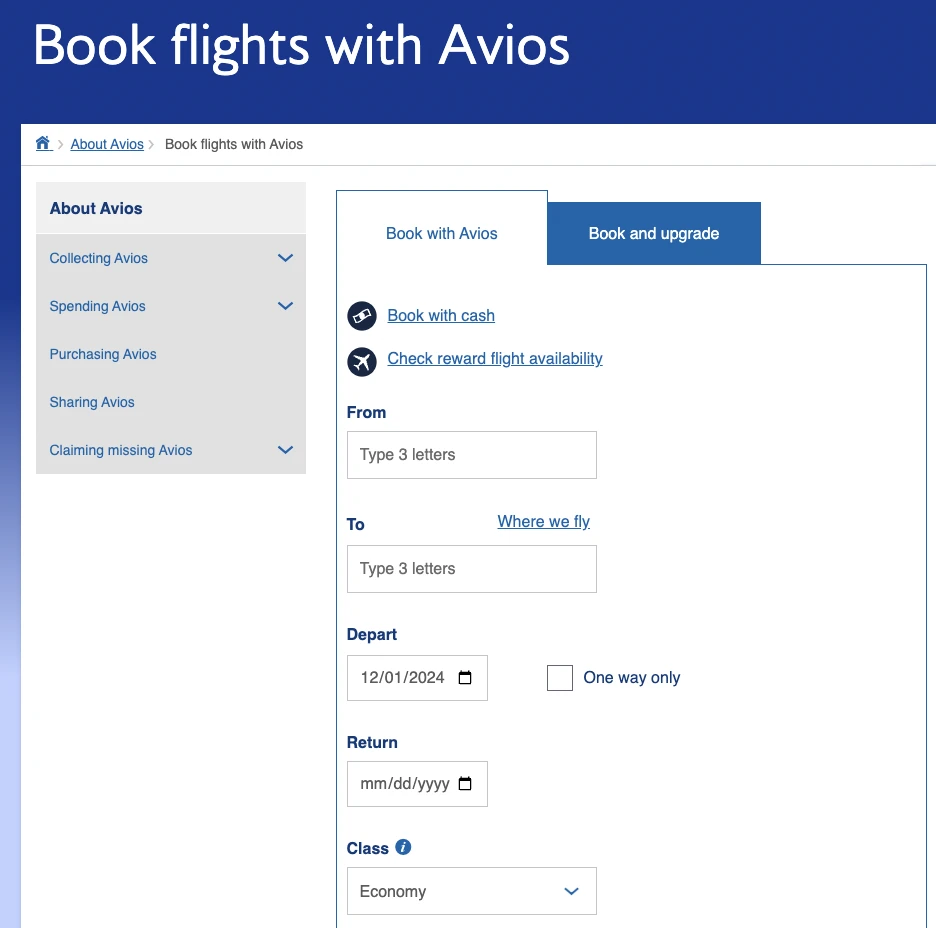The height and width of the screenshot is (928, 936).
Task: Select Purchasing Avios in the sidebar
Action: [x=102, y=354]
